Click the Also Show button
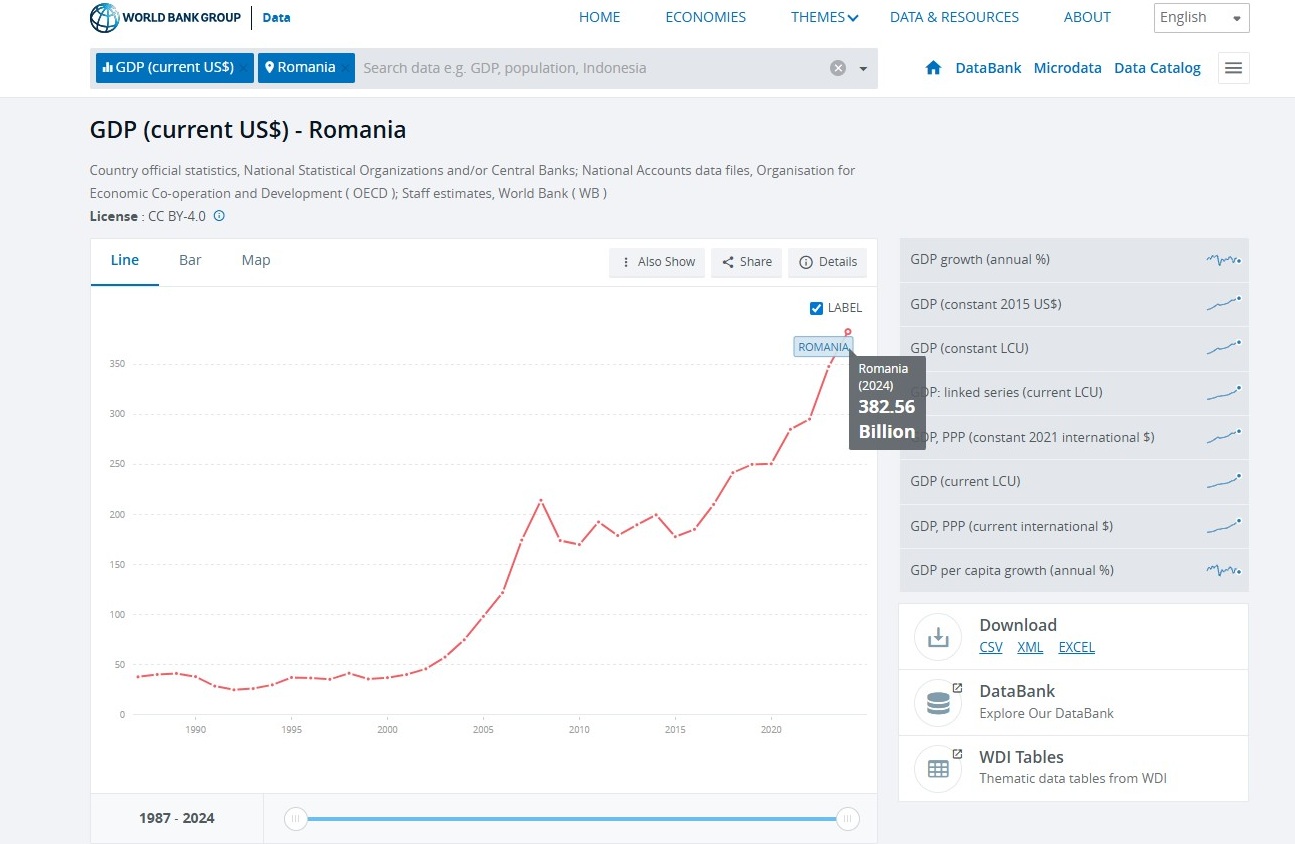 click(x=657, y=262)
